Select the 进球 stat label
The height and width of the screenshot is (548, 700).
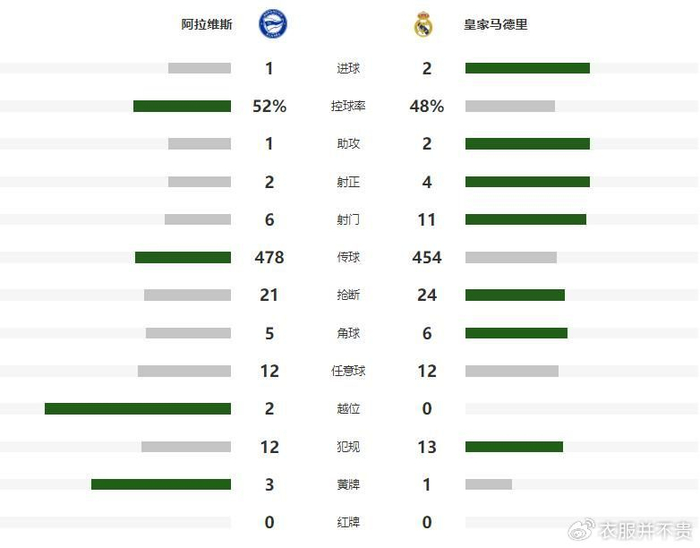(349, 69)
